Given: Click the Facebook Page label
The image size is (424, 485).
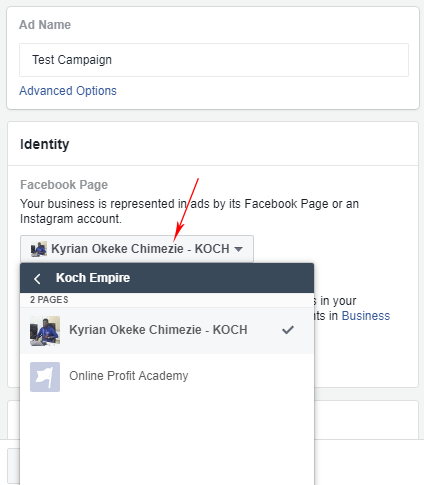Looking at the screenshot, I should (64, 185).
